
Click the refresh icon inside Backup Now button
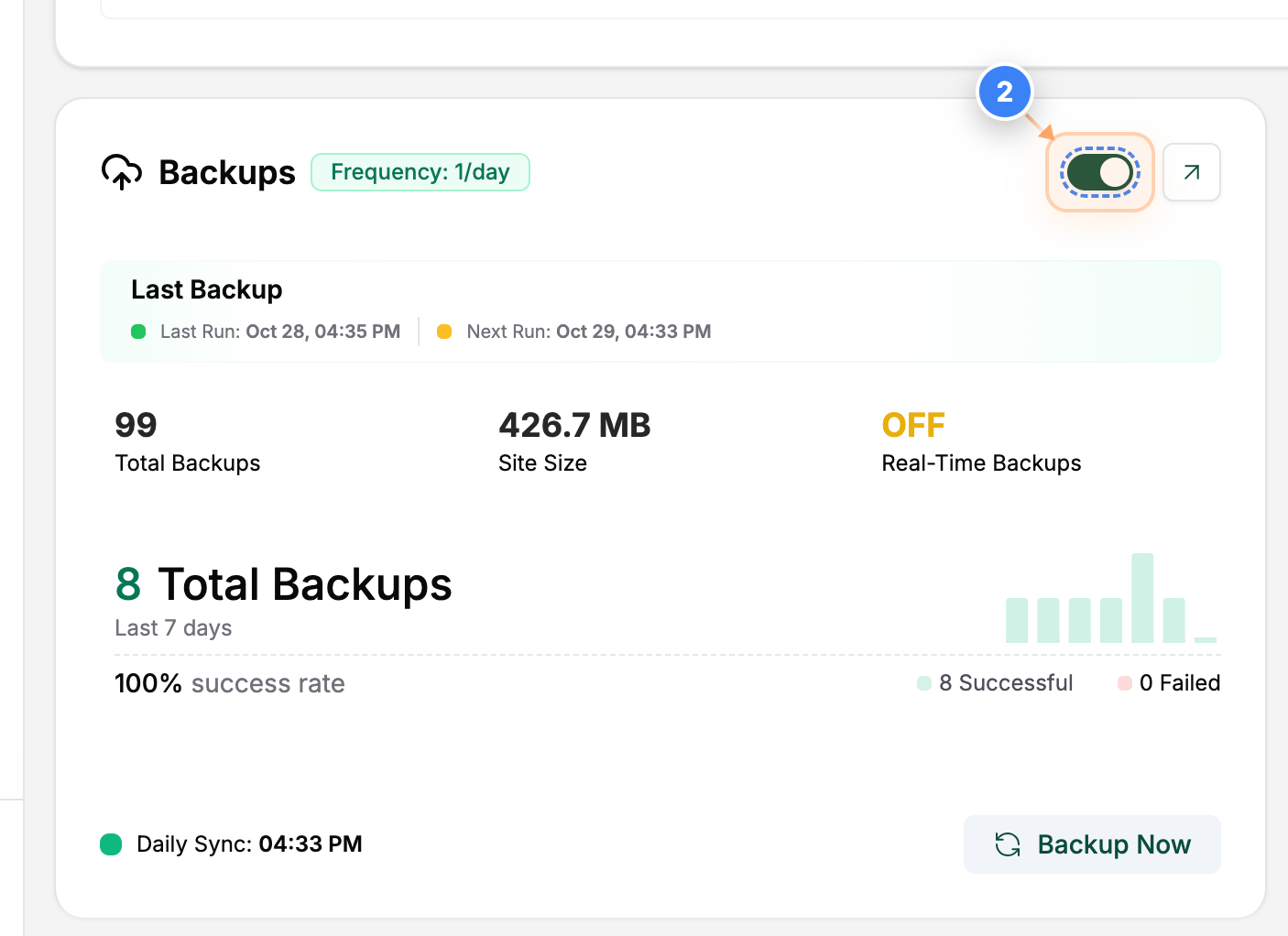pos(1008,843)
